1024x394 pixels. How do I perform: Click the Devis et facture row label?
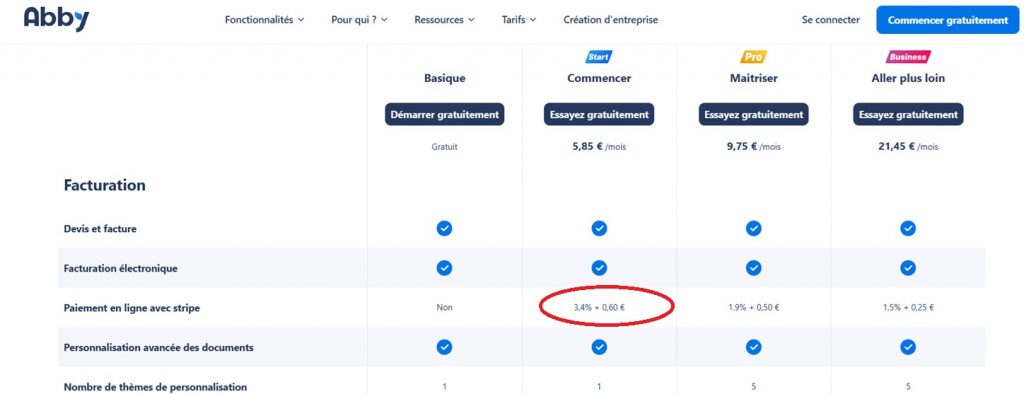(x=100, y=229)
